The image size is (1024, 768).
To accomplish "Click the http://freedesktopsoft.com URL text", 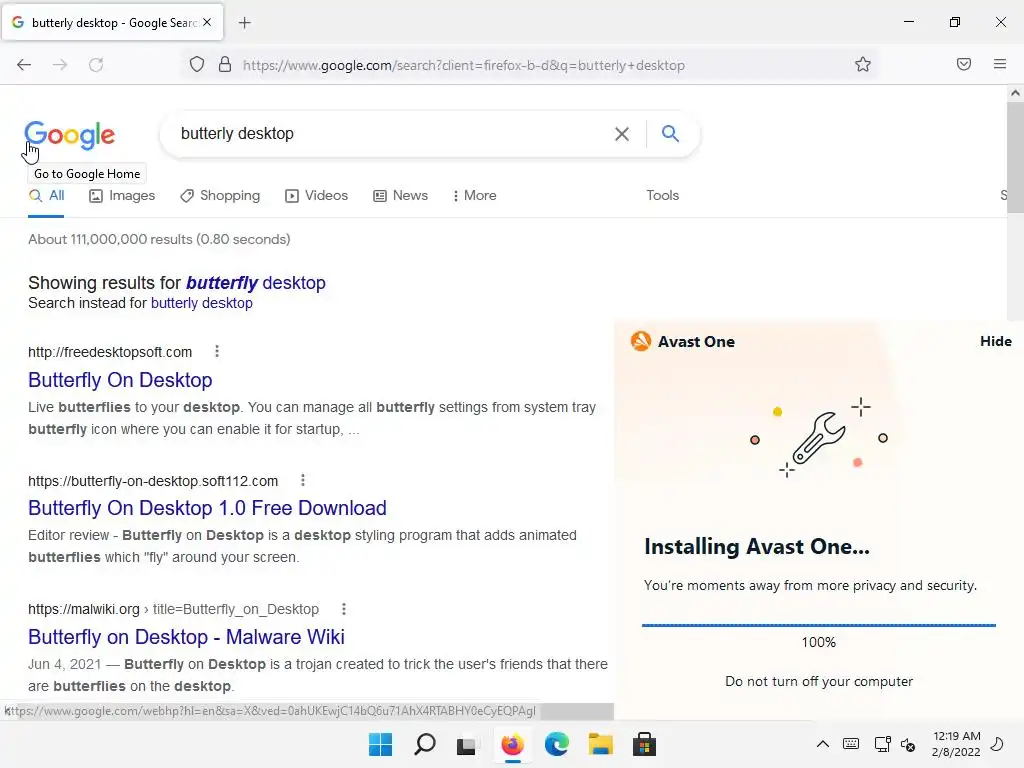I will 110,352.
